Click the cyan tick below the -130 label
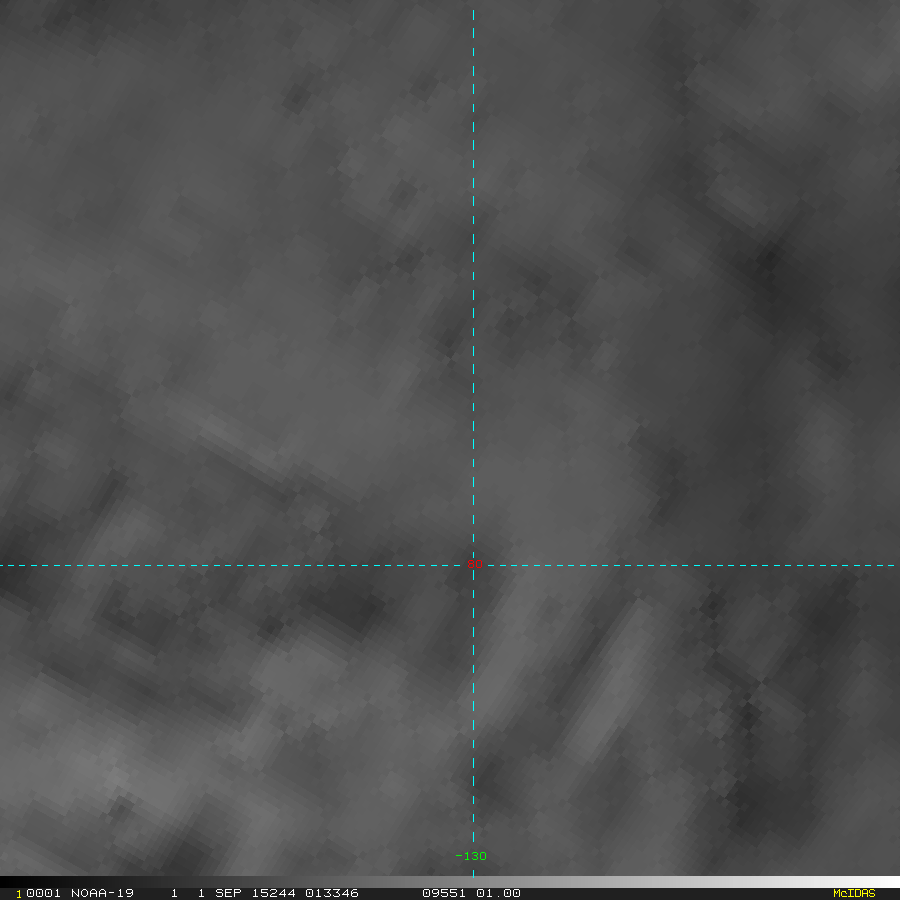The image size is (900, 900). click(x=473, y=868)
